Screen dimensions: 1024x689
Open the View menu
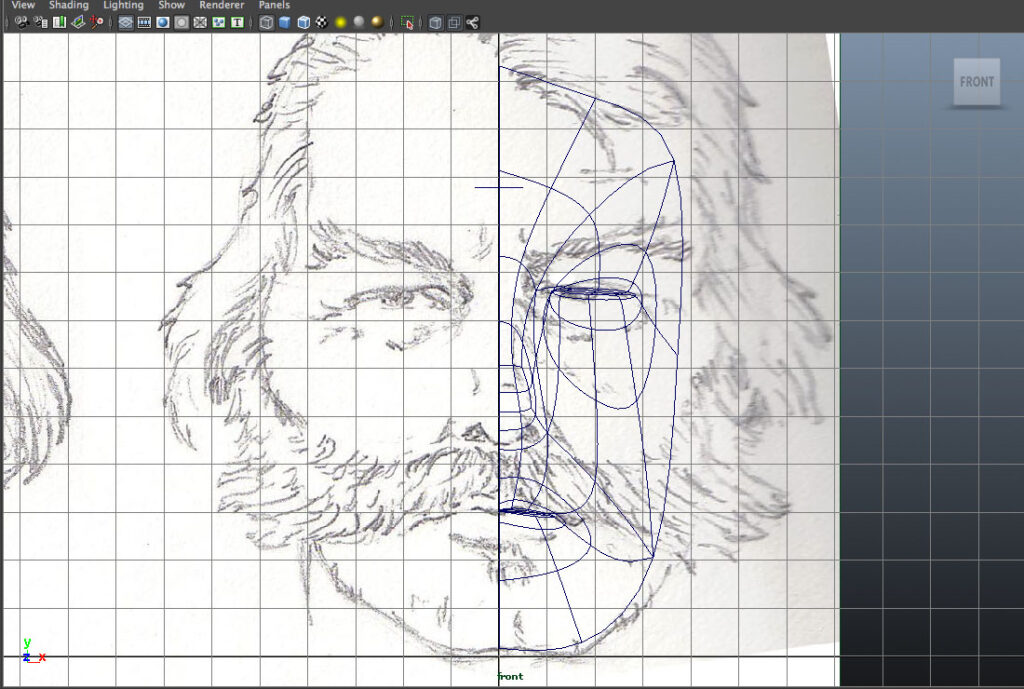(23, 5)
